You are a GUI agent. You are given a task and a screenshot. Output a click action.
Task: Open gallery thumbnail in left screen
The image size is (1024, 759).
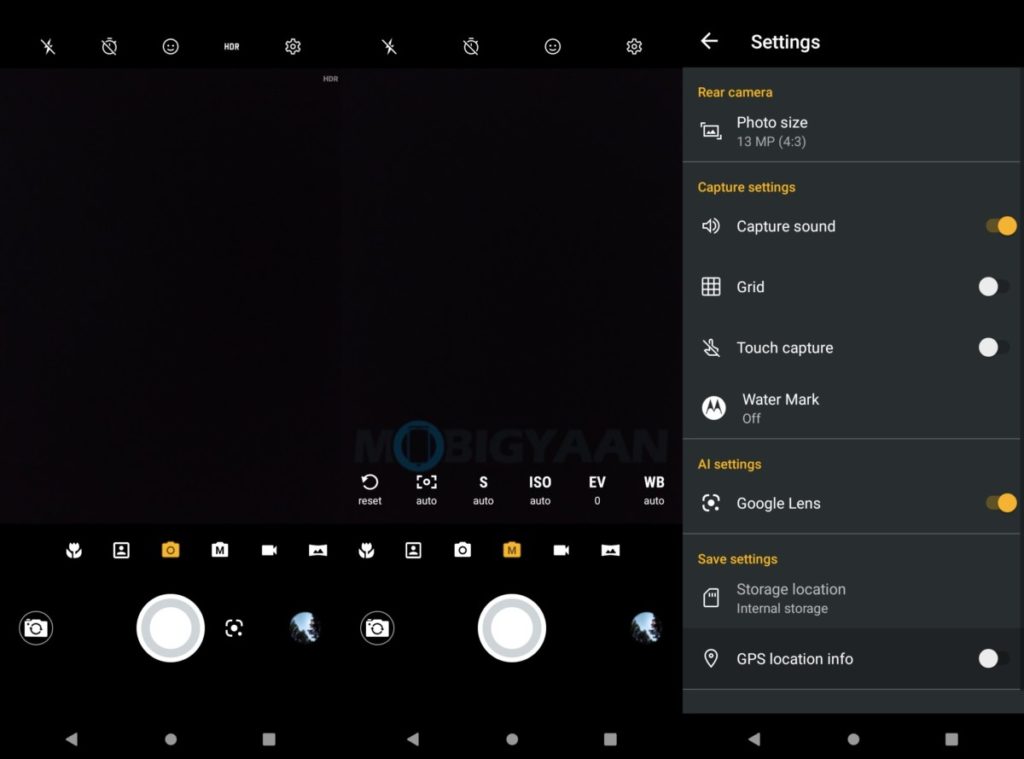coord(304,628)
